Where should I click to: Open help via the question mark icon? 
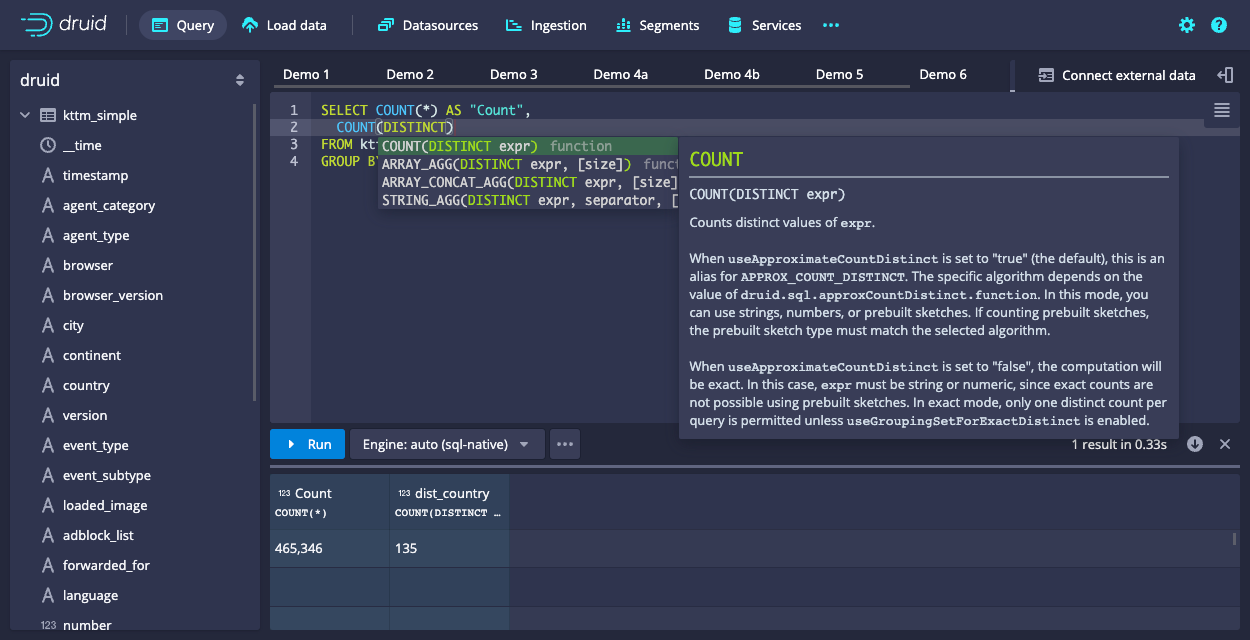click(1218, 25)
